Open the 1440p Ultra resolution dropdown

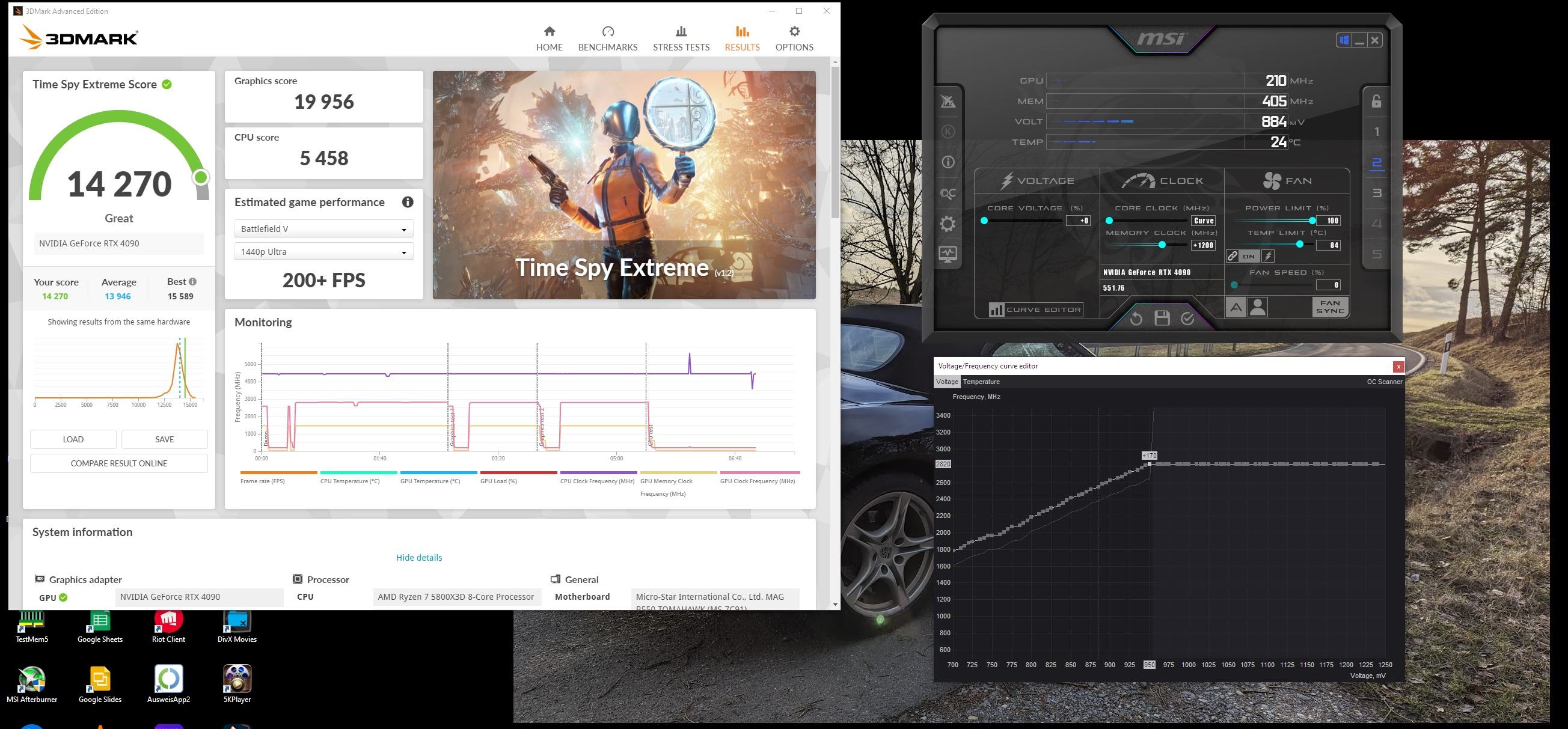tap(323, 252)
